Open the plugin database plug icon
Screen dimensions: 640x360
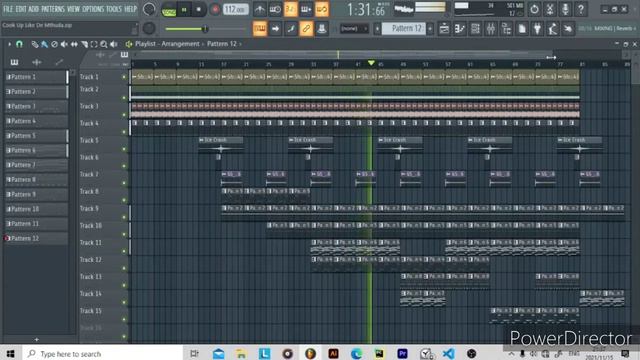point(537,29)
